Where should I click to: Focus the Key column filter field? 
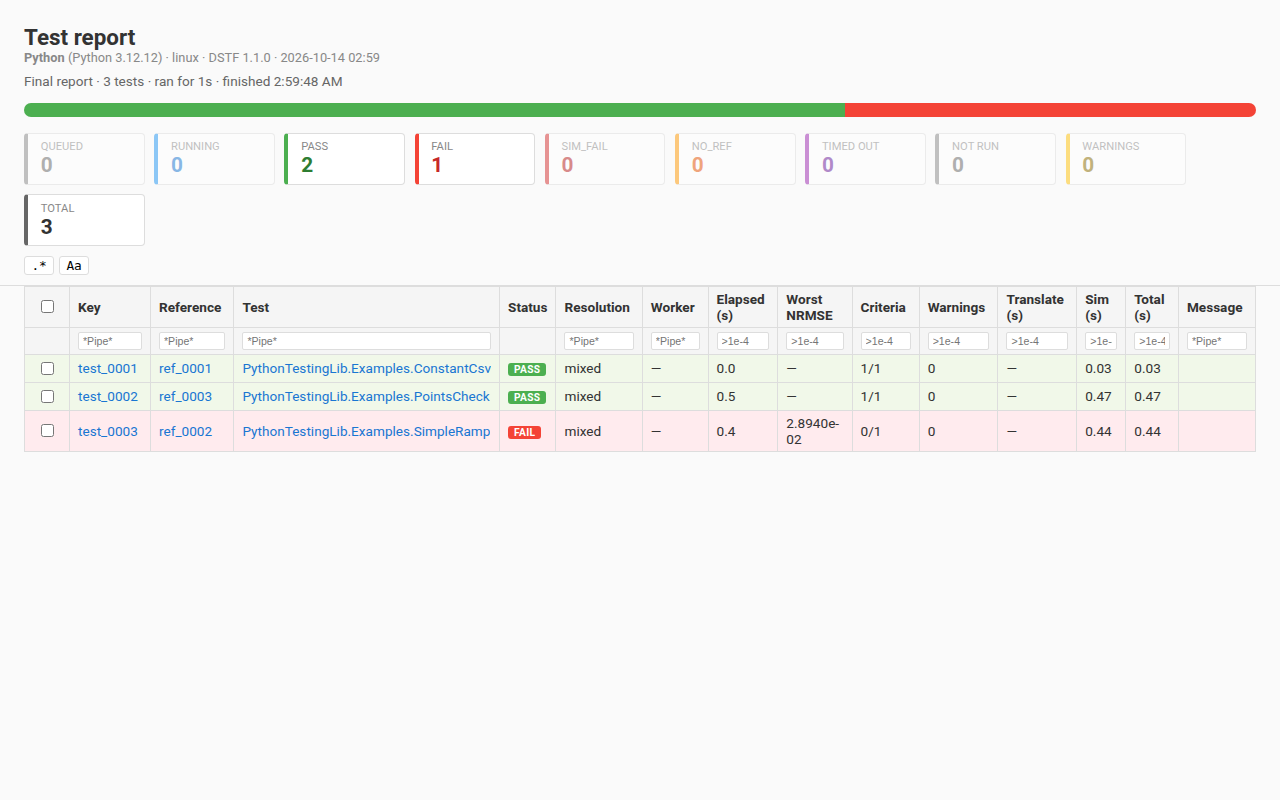pos(110,341)
